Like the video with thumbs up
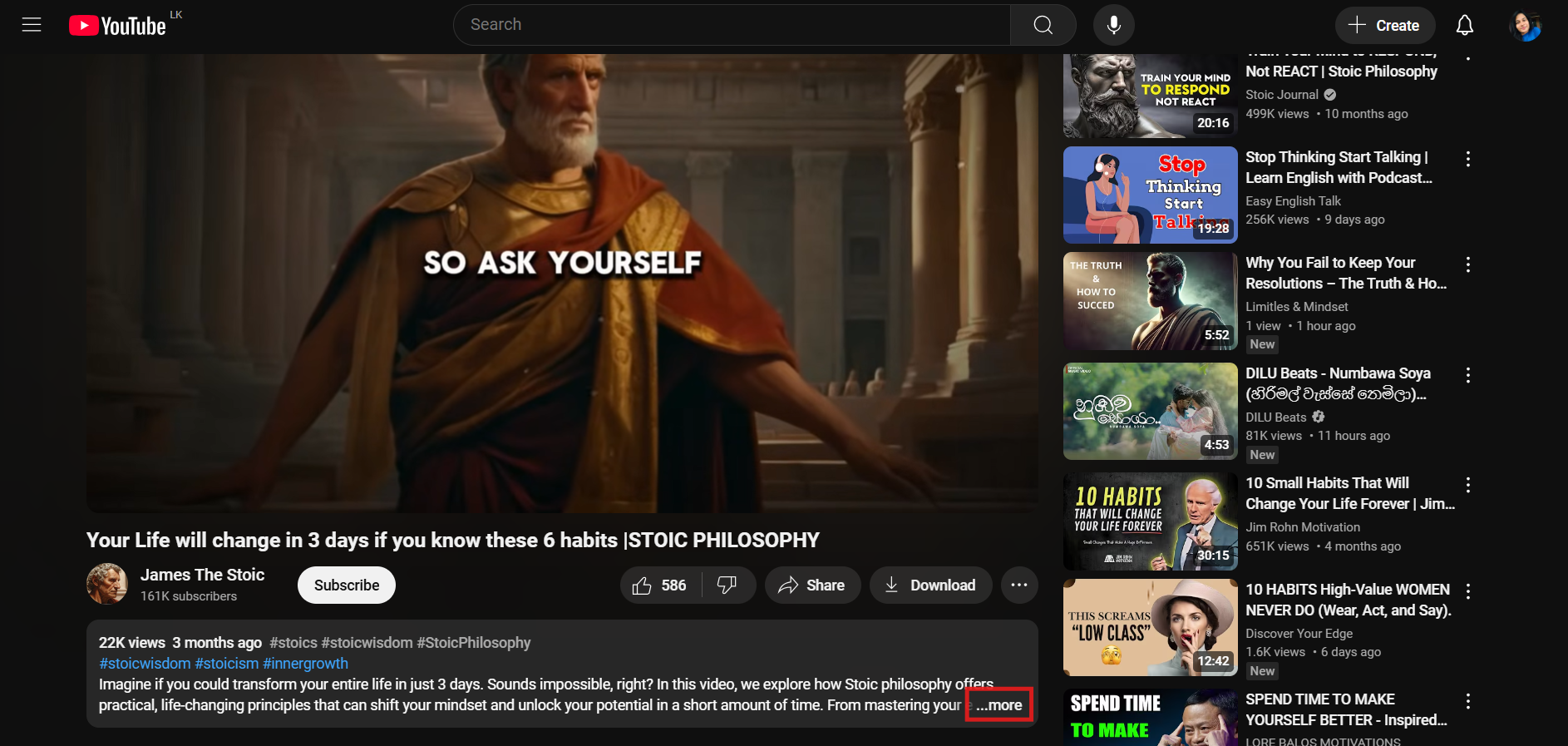Screen dimensions: 1568x746 point(661,585)
